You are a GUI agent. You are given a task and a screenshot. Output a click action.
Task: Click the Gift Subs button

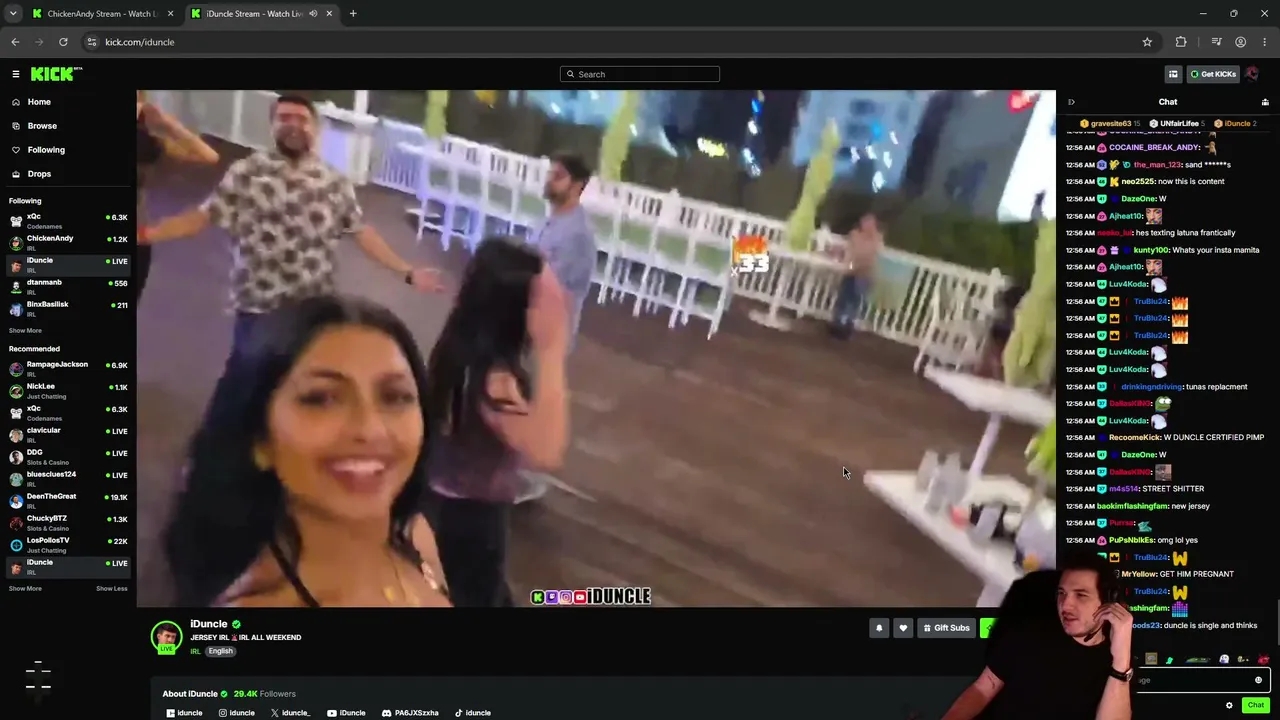click(946, 628)
